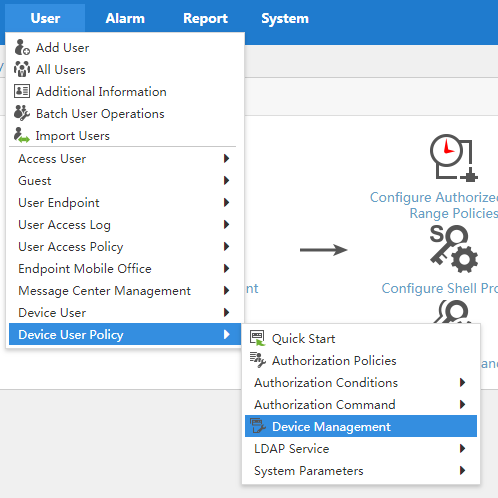
Task: Click the Authorization Policies icon
Action: pos(258,360)
